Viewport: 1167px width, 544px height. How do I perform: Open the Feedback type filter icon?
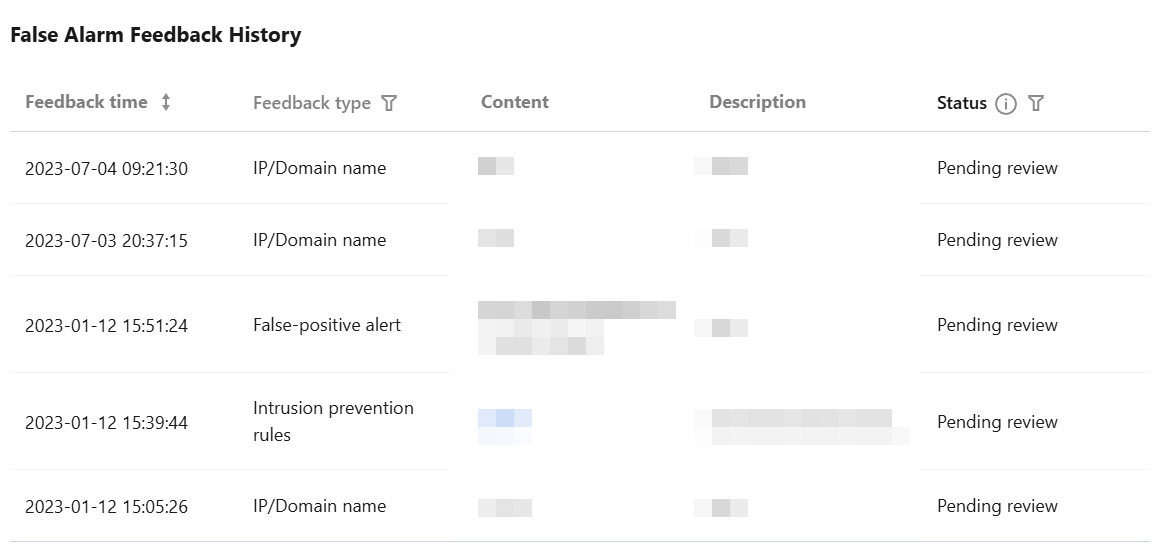tap(390, 103)
